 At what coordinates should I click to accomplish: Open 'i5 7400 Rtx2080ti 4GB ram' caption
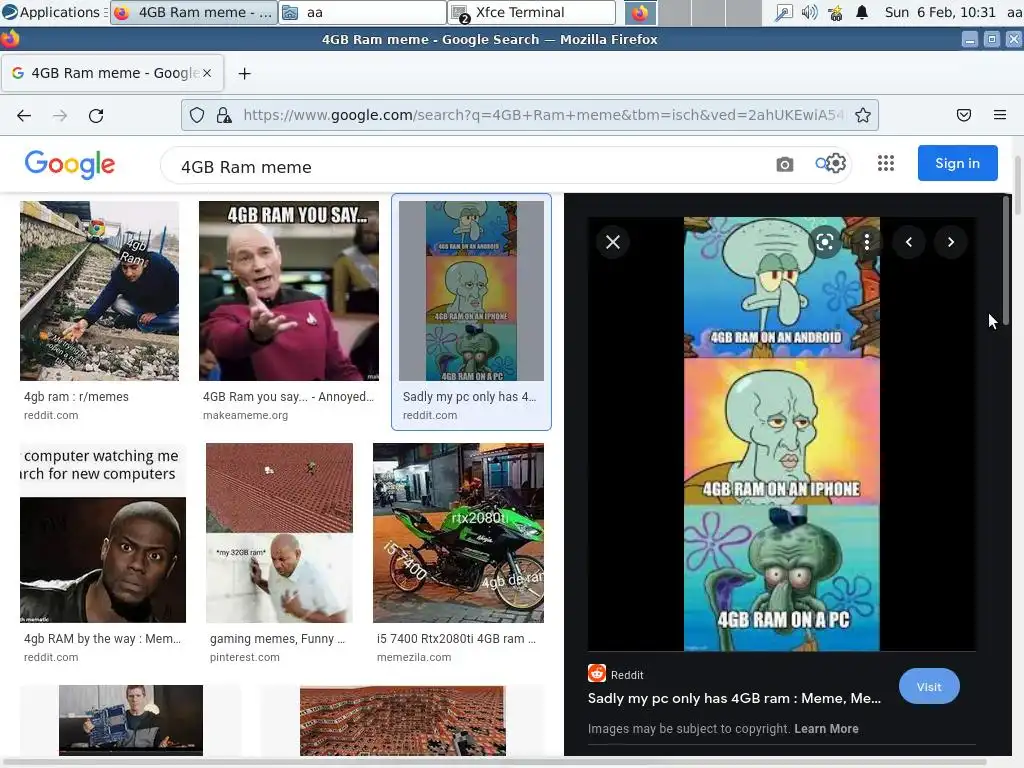(456, 639)
